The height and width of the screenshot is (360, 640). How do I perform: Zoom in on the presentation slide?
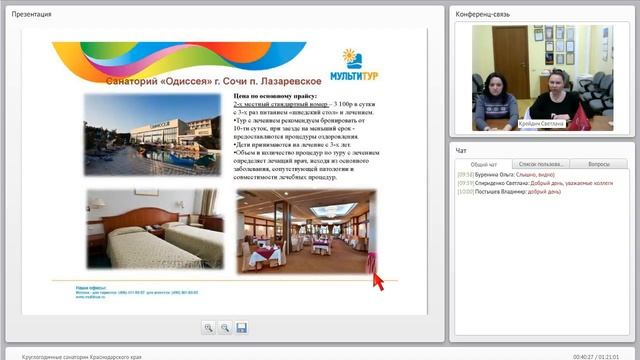pyautogui.click(x=208, y=328)
